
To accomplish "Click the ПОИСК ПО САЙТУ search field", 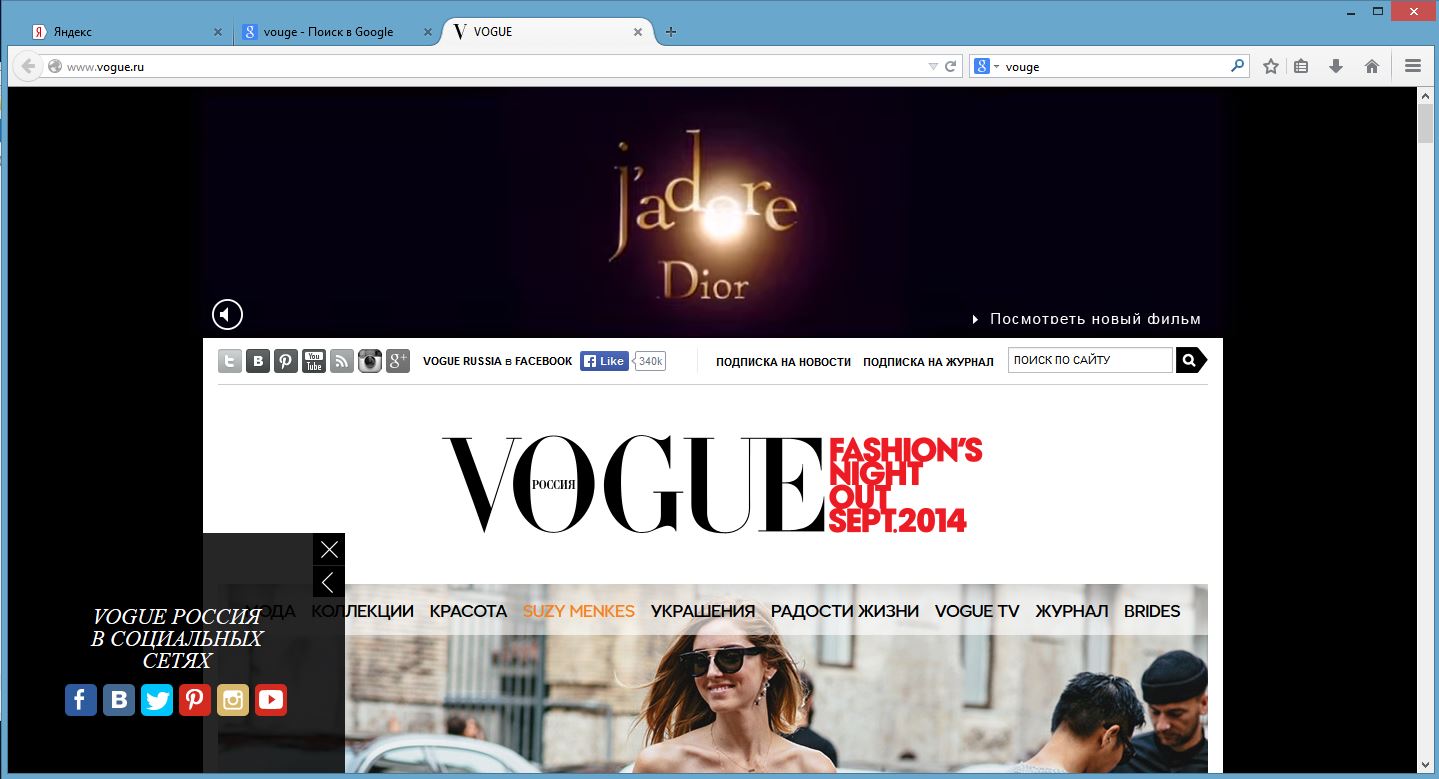I will (x=1090, y=360).
